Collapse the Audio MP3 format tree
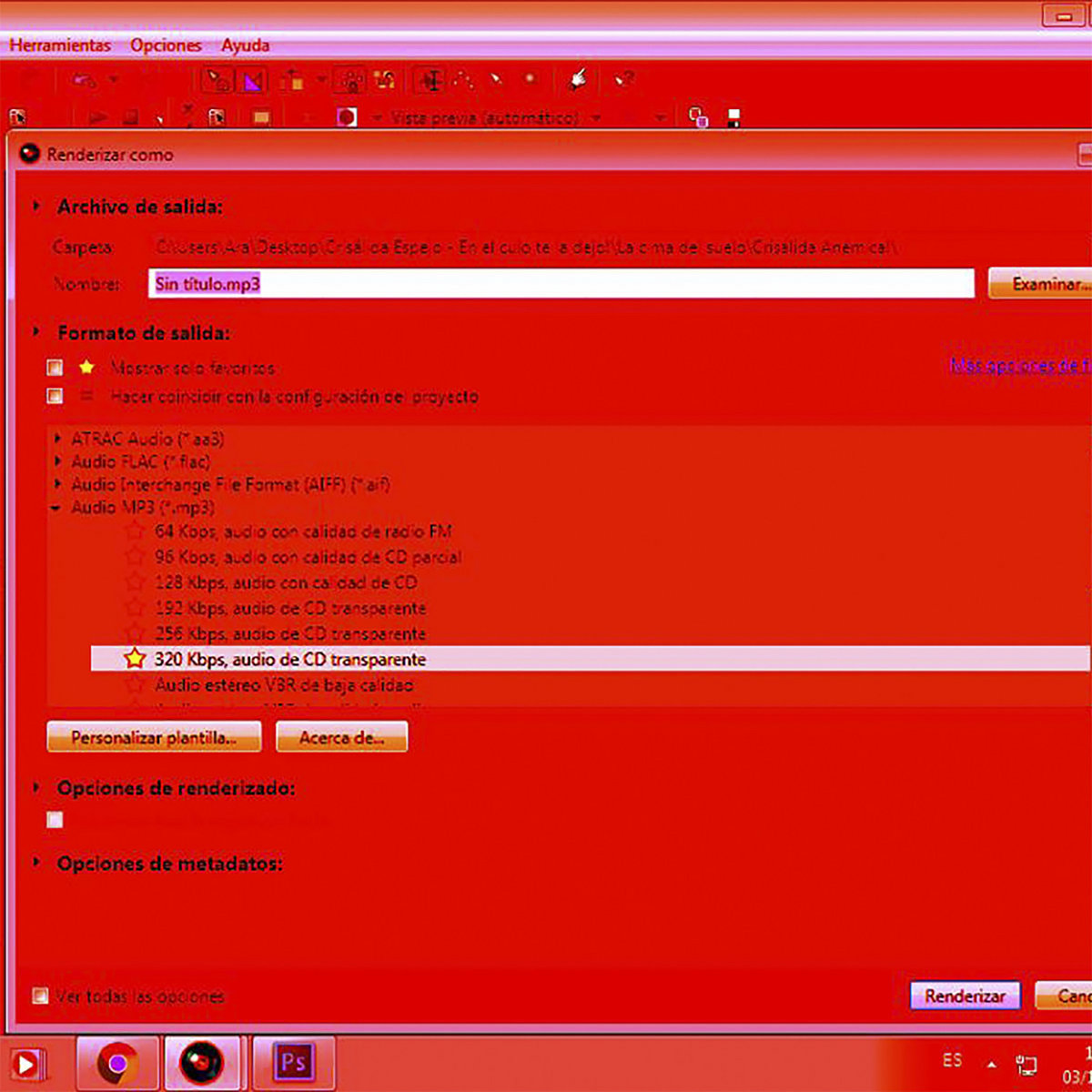1092x1092 pixels. 56,508
